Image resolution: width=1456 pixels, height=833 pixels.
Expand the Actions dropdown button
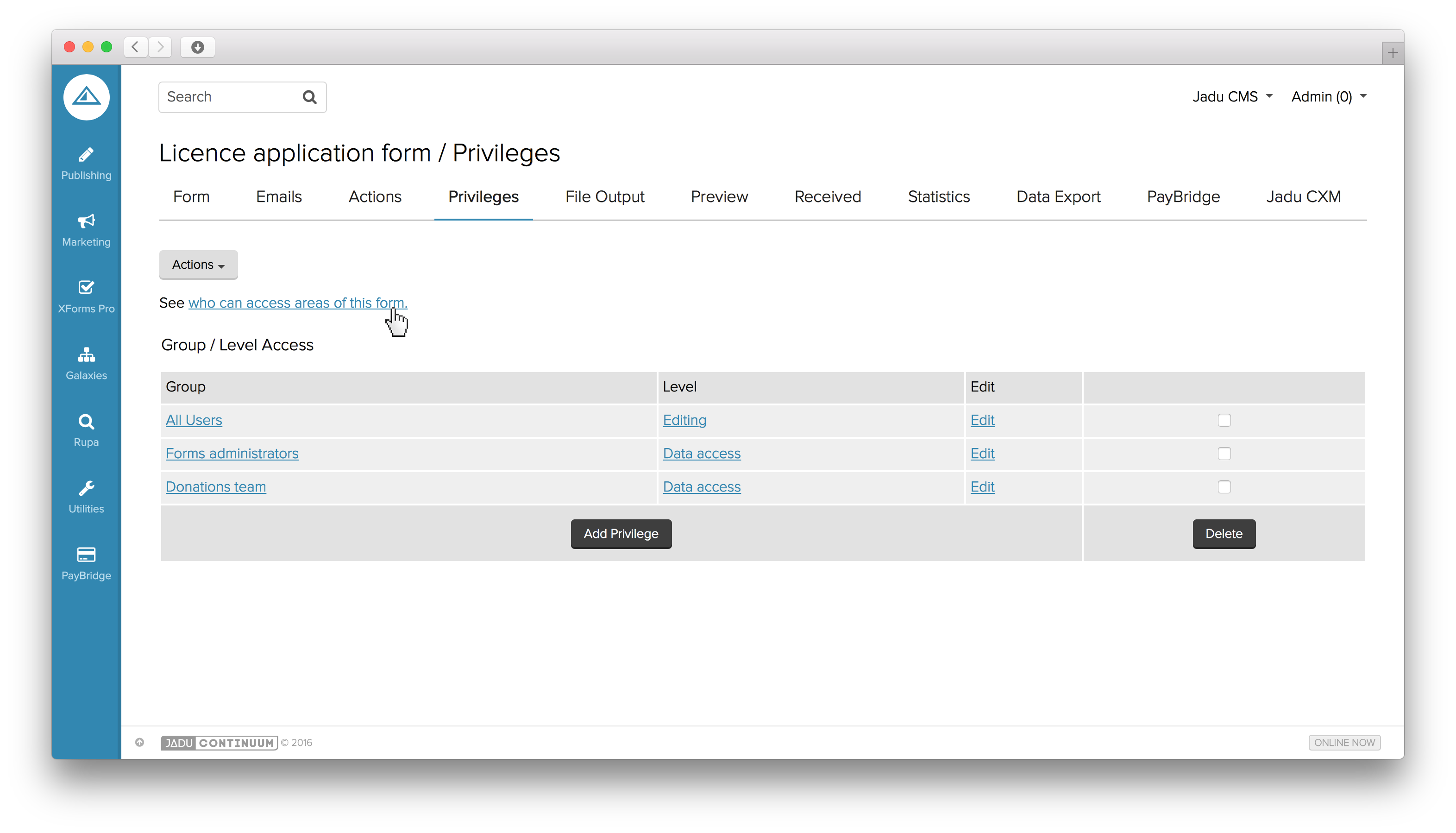[199, 265]
